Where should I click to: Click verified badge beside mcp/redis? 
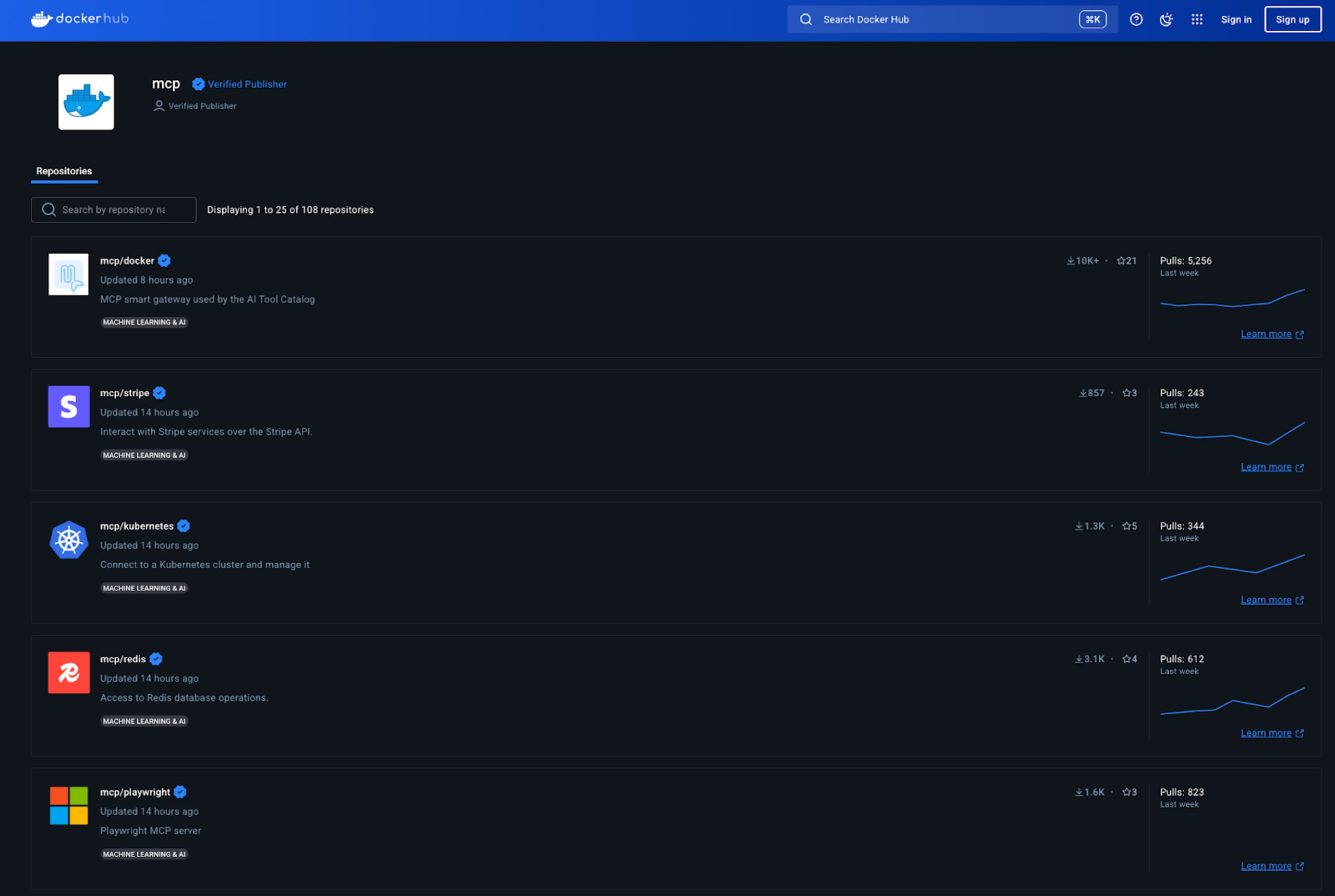pos(156,659)
